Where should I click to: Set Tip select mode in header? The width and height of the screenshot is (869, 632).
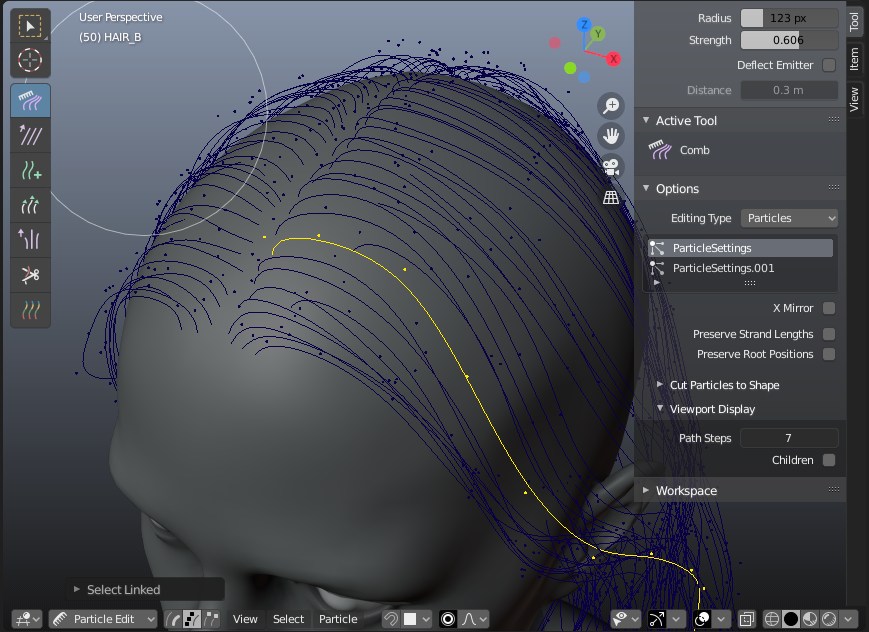tap(211, 619)
